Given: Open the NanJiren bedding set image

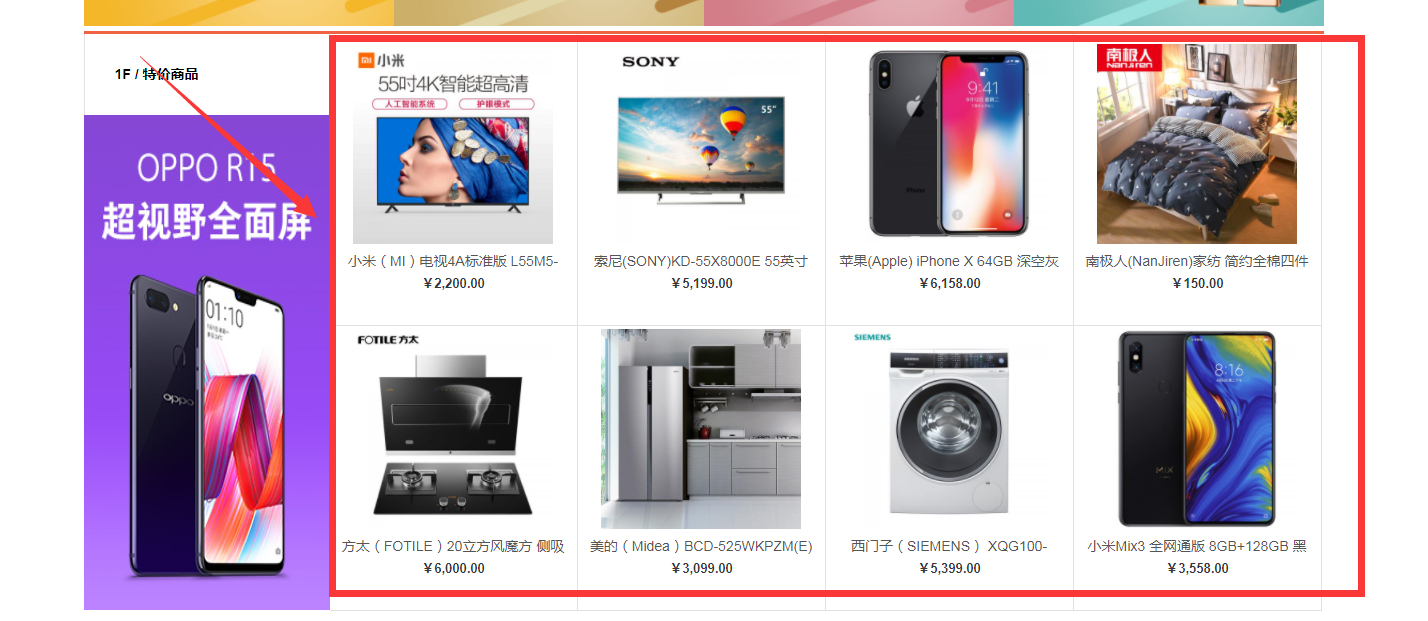Looking at the screenshot, I should [x=1197, y=144].
